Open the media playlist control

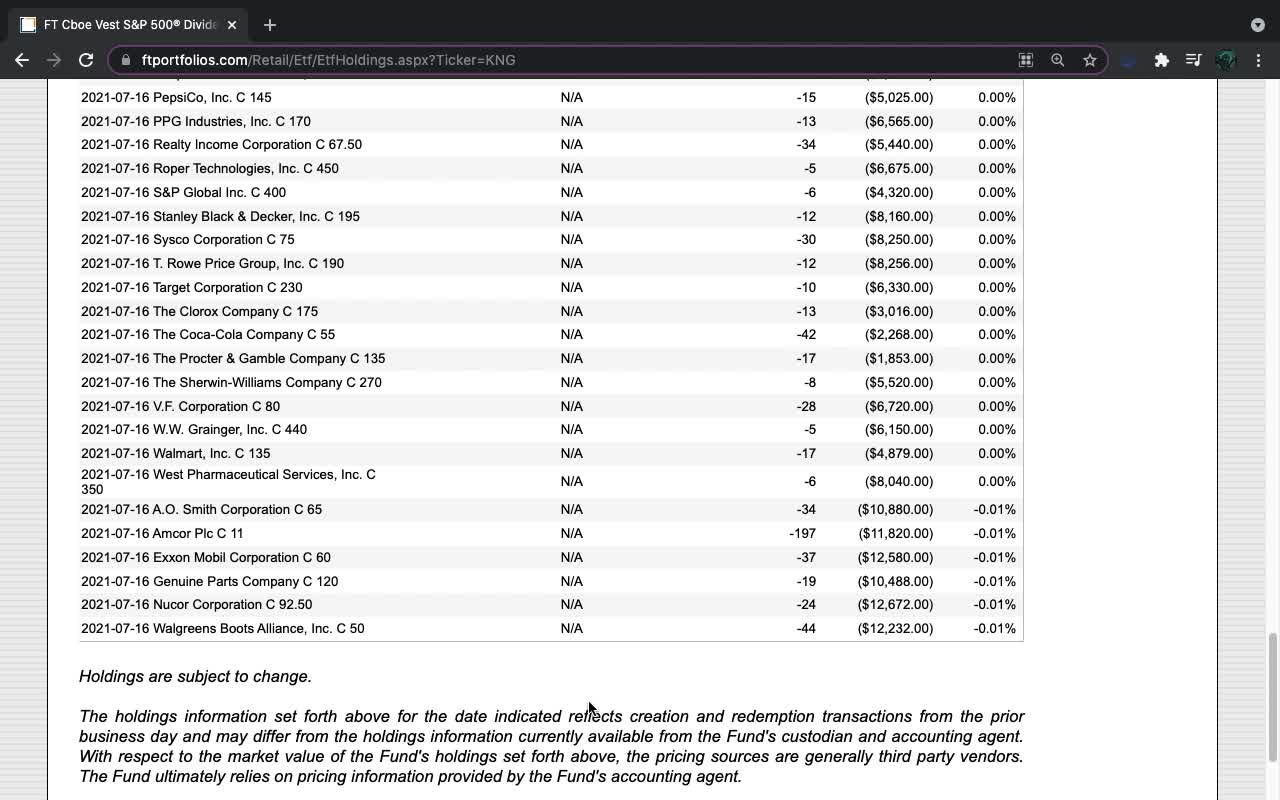click(1193, 60)
